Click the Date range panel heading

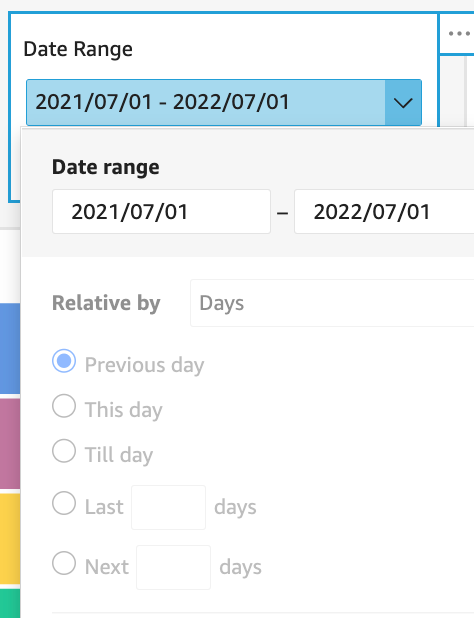point(106,167)
